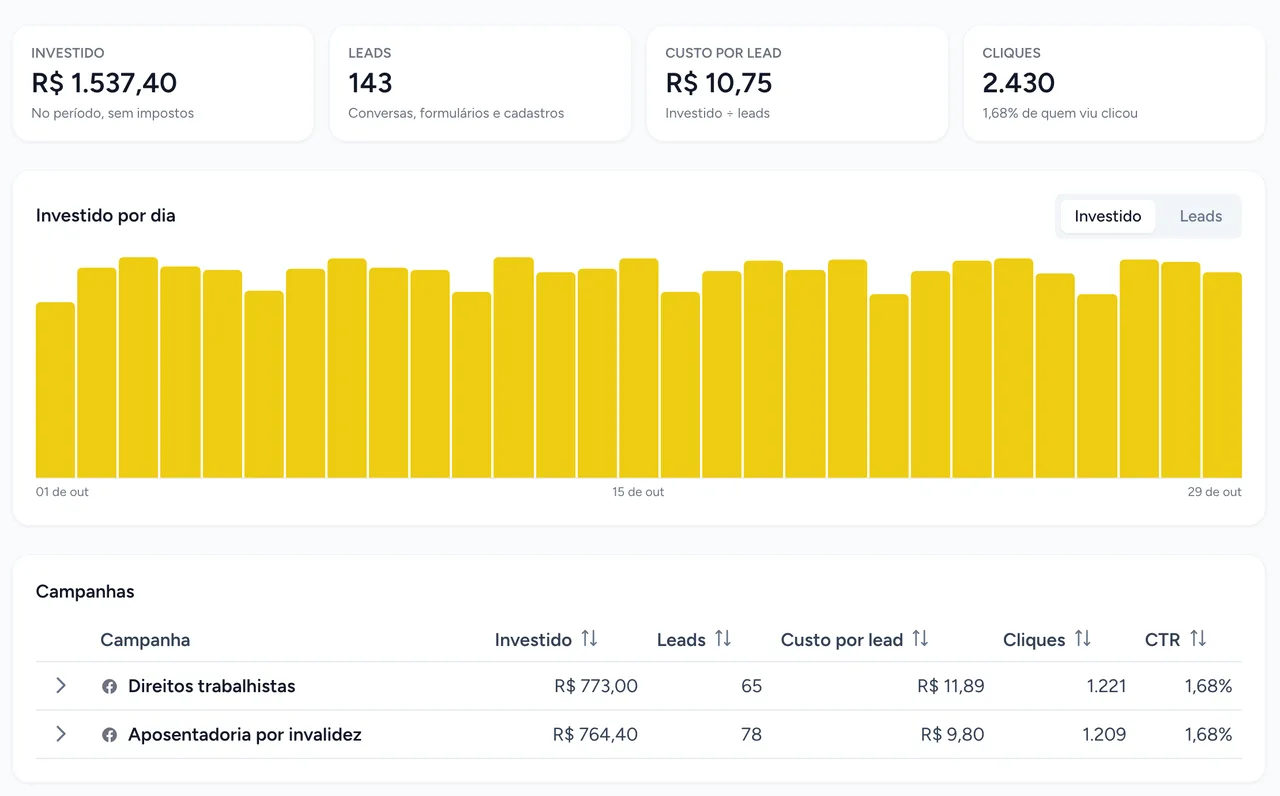The image size is (1280, 796).
Task: Click the leads count 65
Action: tap(752, 686)
